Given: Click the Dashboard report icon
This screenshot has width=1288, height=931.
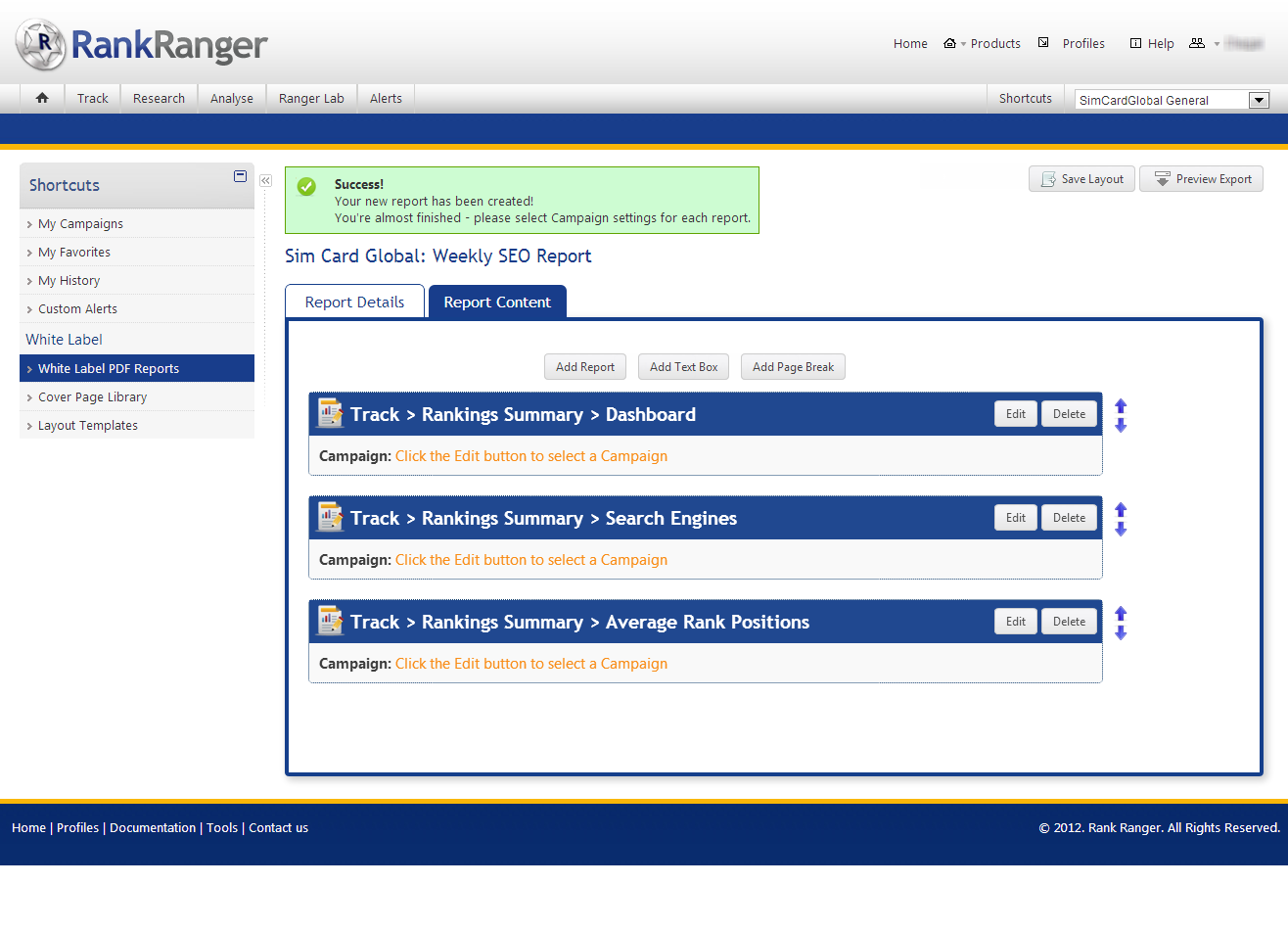Looking at the screenshot, I should point(331,414).
